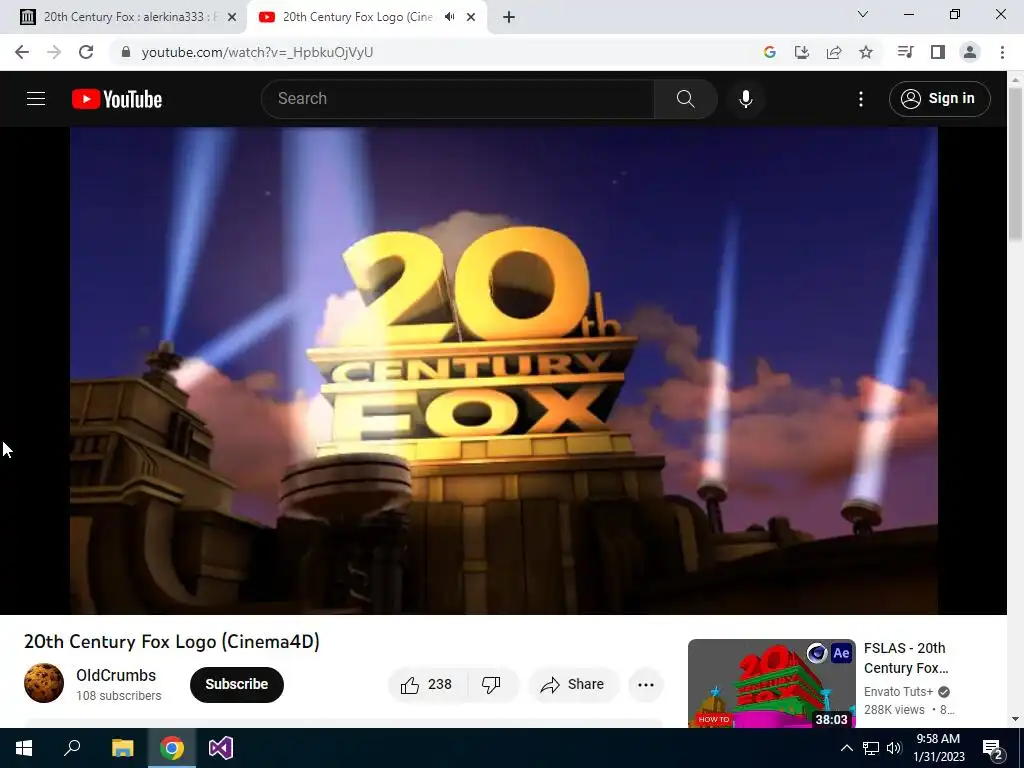
Task: Install app via download icon in address bar
Action: (802, 52)
